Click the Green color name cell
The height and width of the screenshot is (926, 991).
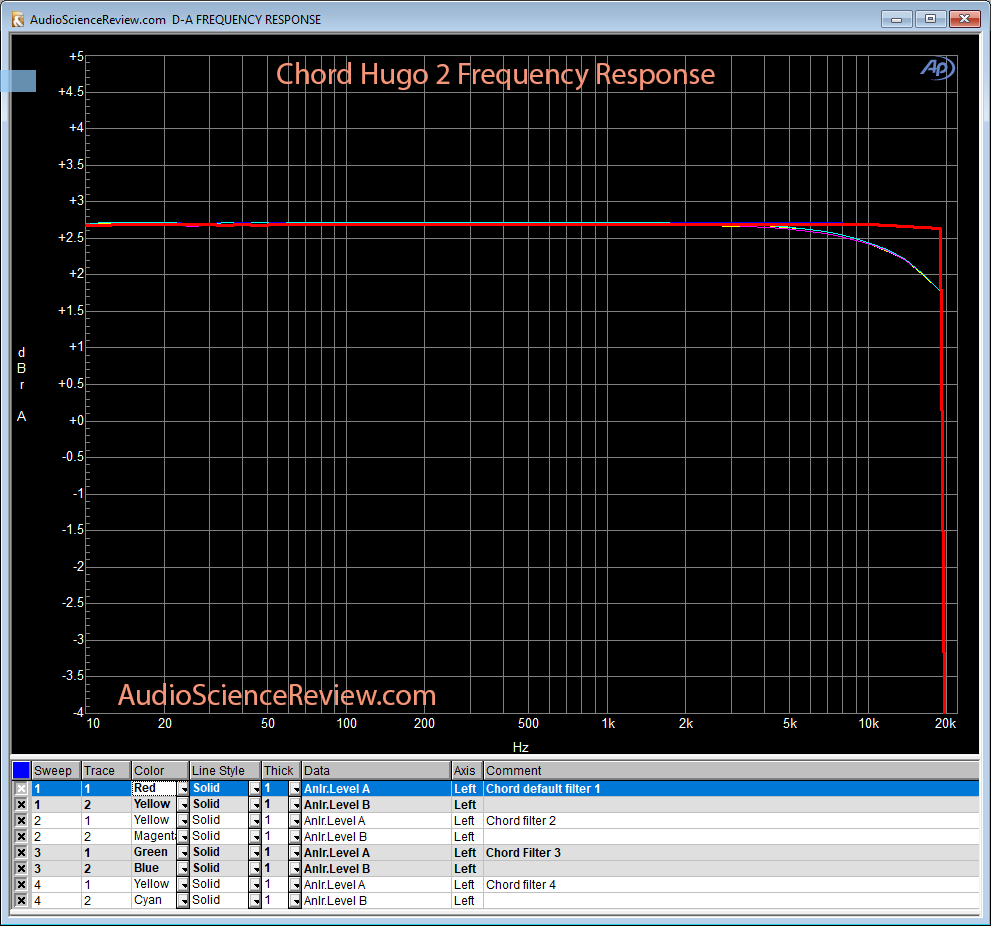coord(154,853)
